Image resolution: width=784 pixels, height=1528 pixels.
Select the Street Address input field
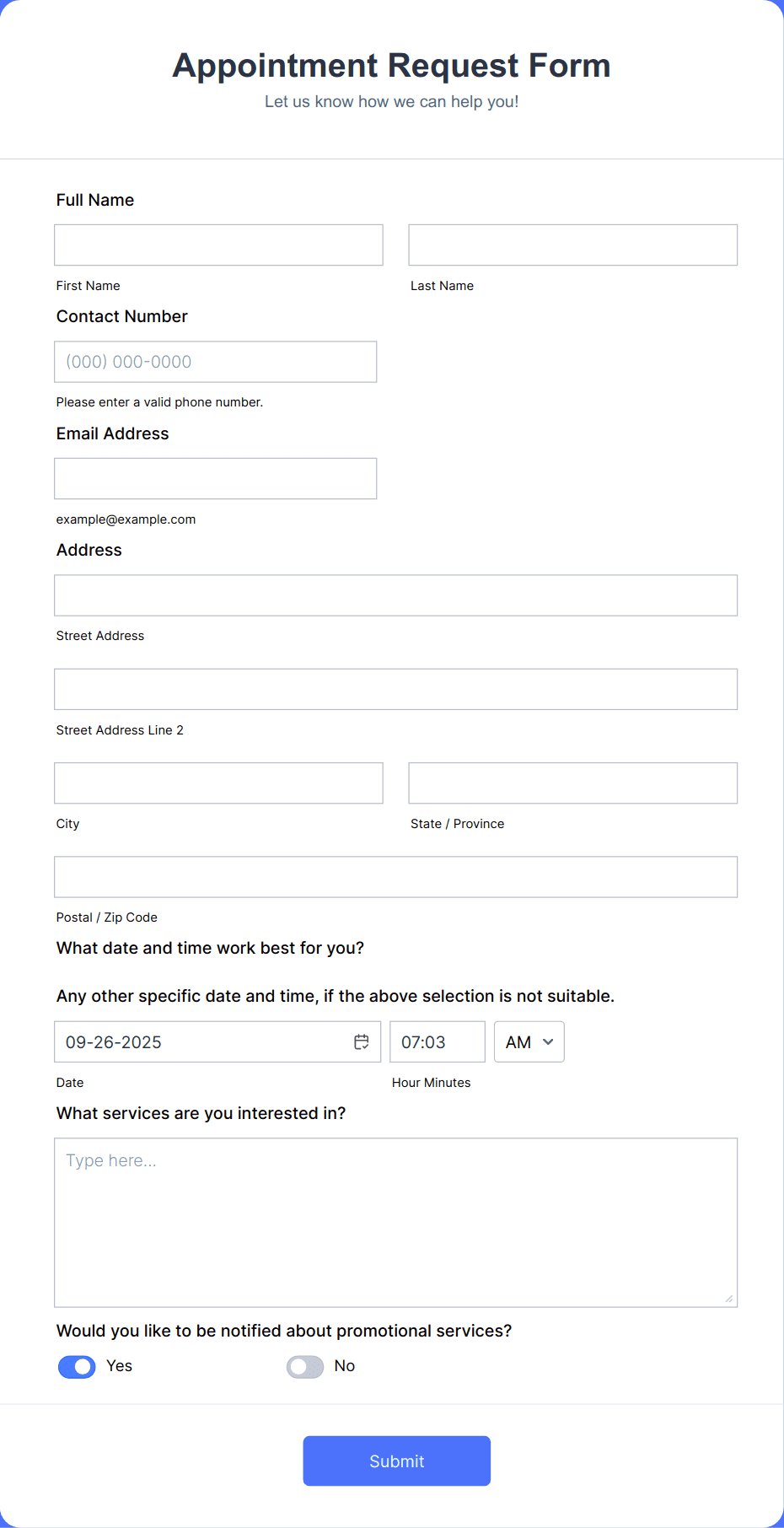(x=395, y=595)
